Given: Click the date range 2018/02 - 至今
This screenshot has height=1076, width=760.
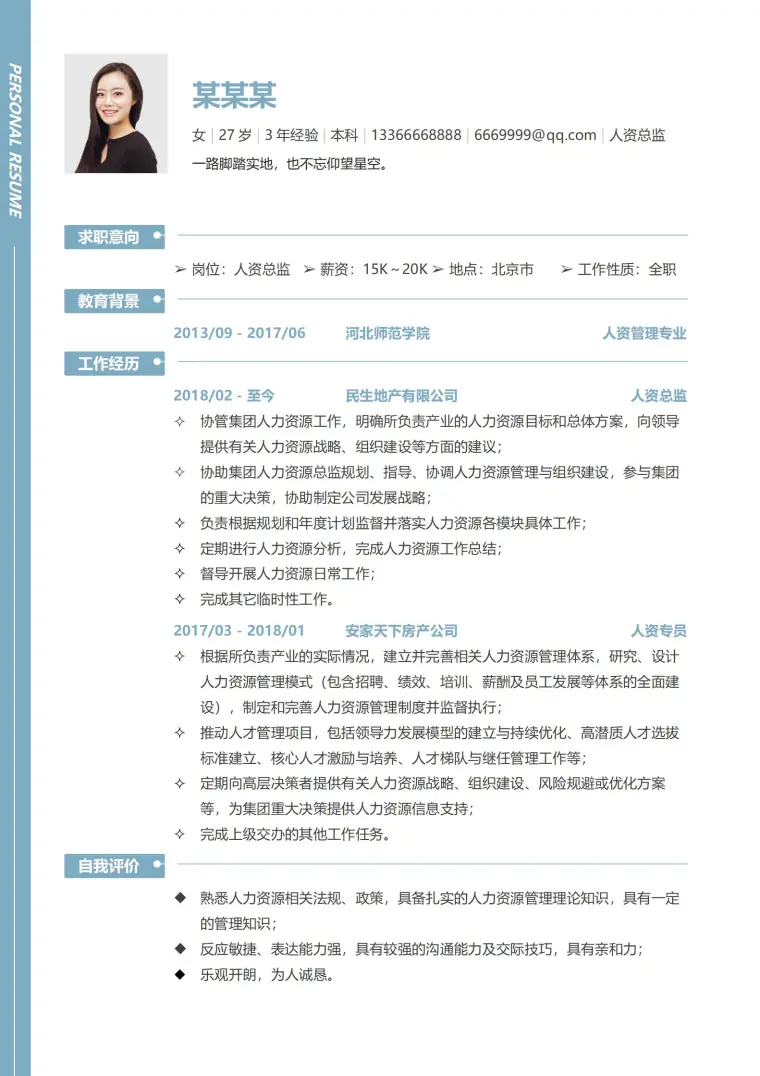Looking at the screenshot, I should click(224, 395).
